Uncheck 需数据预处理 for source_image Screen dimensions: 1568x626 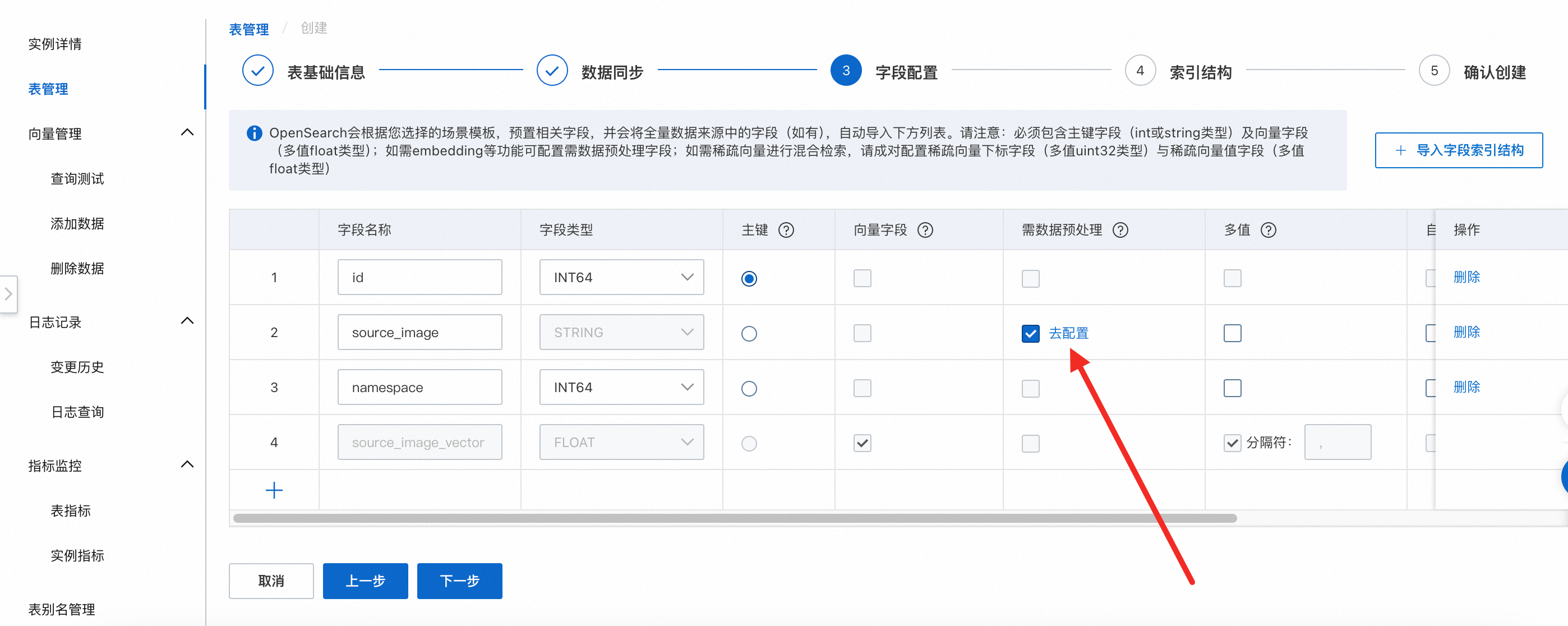[x=1030, y=334]
